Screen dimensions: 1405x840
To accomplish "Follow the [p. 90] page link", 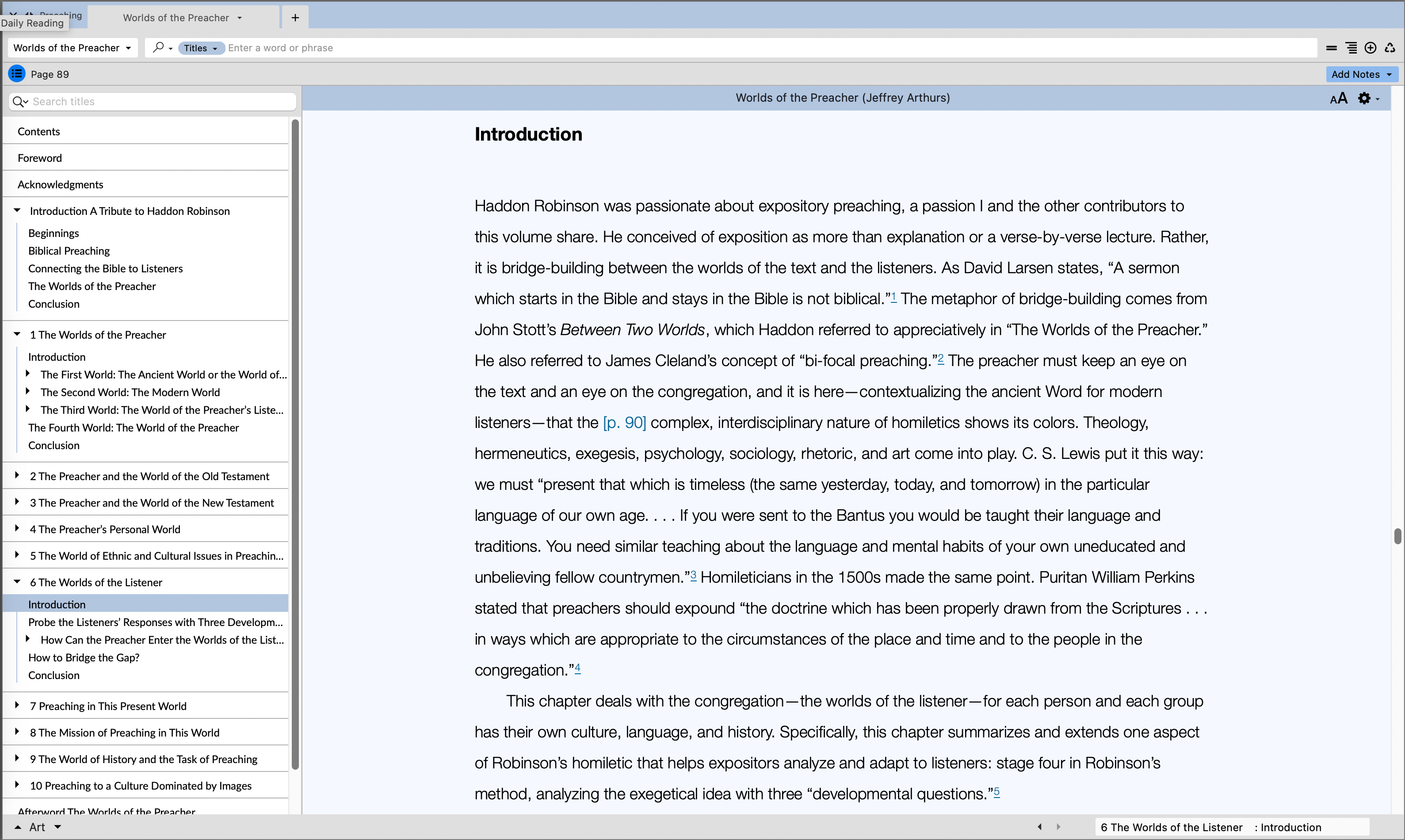I will coord(624,423).
